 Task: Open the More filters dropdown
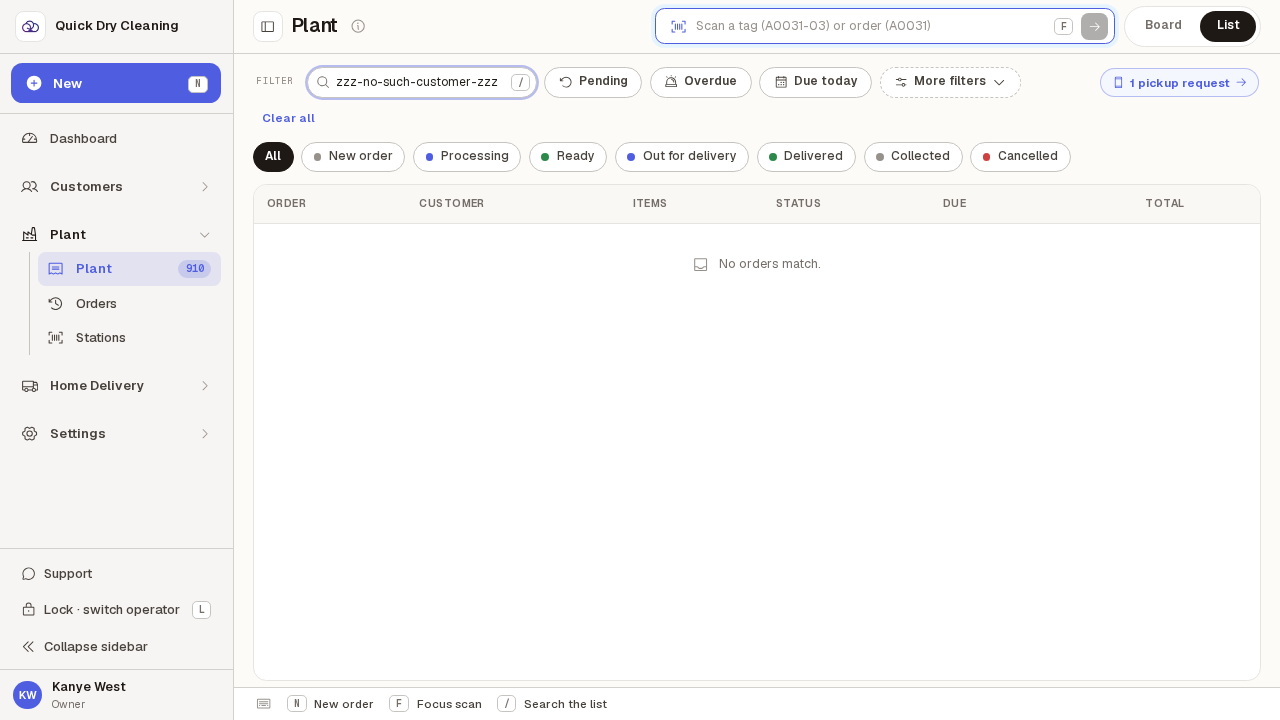(x=950, y=82)
